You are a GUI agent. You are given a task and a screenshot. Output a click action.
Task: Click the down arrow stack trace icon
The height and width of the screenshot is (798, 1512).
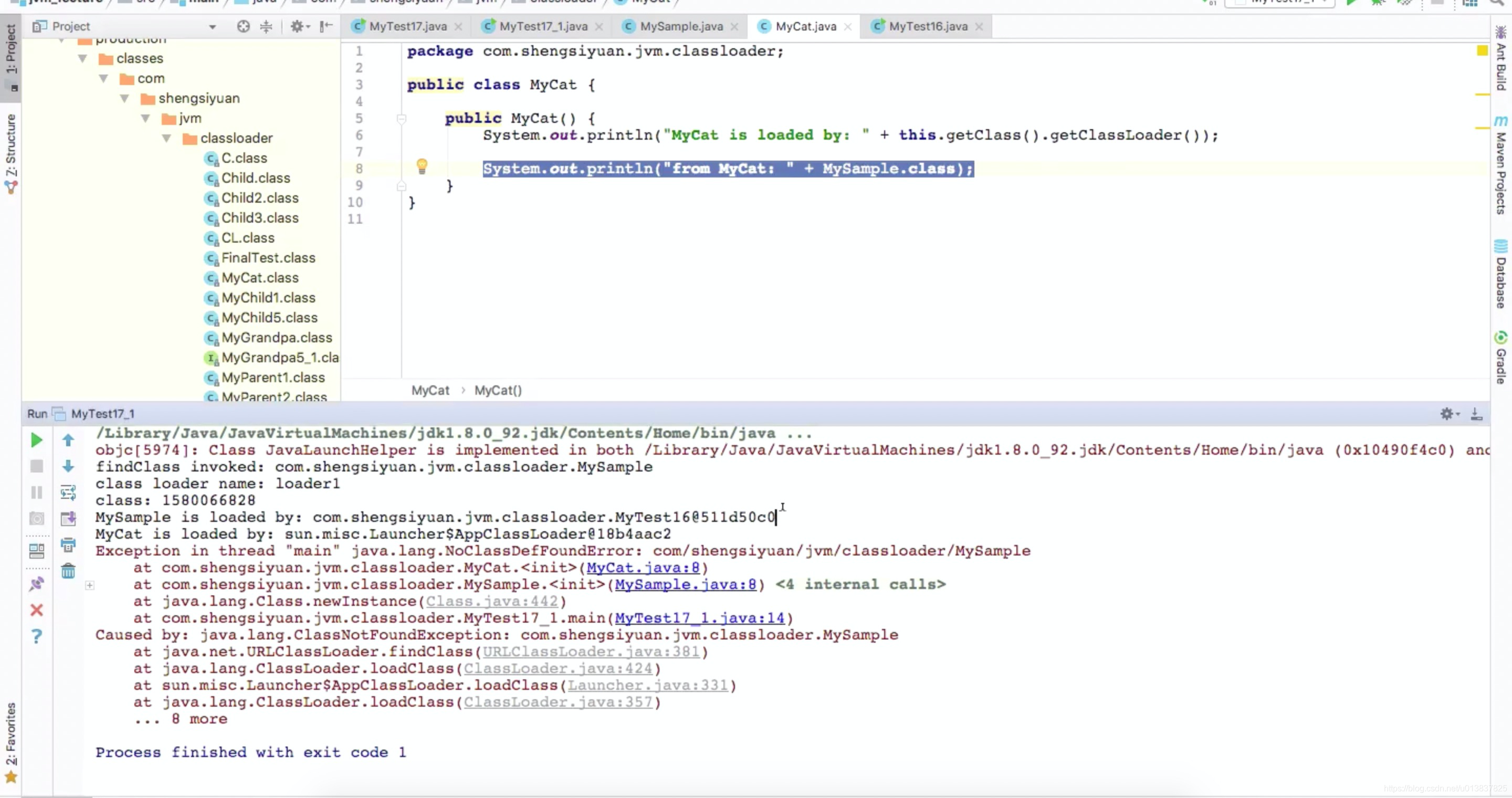click(x=68, y=467)
